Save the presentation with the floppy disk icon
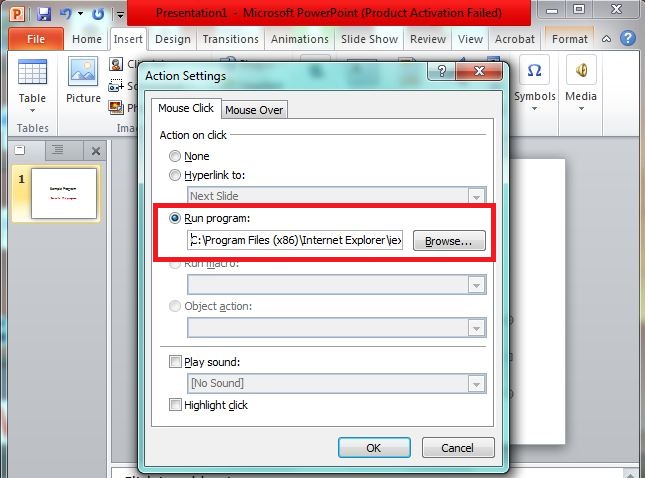This screenshot has height=478, width=645. [x=44, y=14]
